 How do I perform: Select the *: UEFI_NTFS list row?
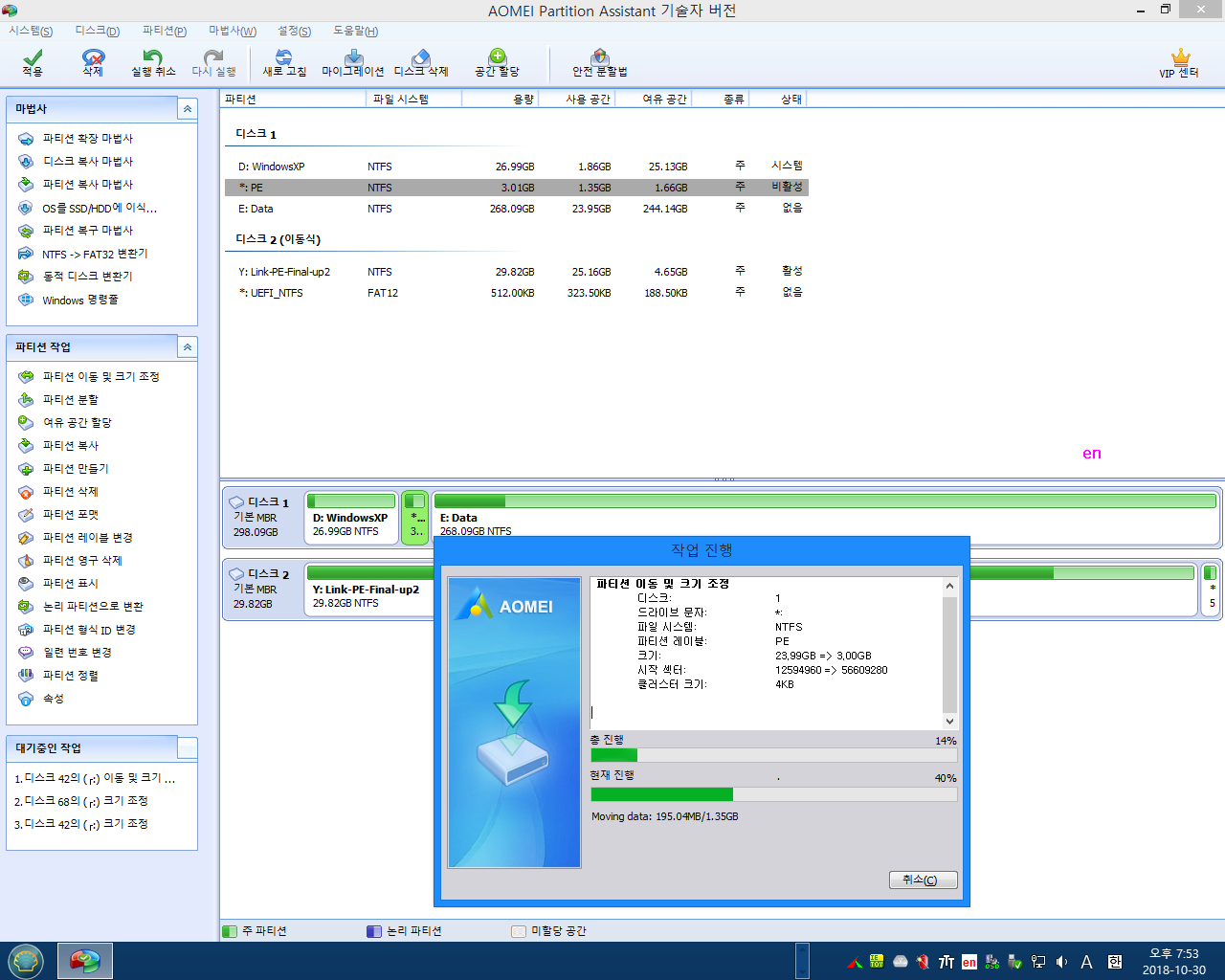tap(517, 293)
